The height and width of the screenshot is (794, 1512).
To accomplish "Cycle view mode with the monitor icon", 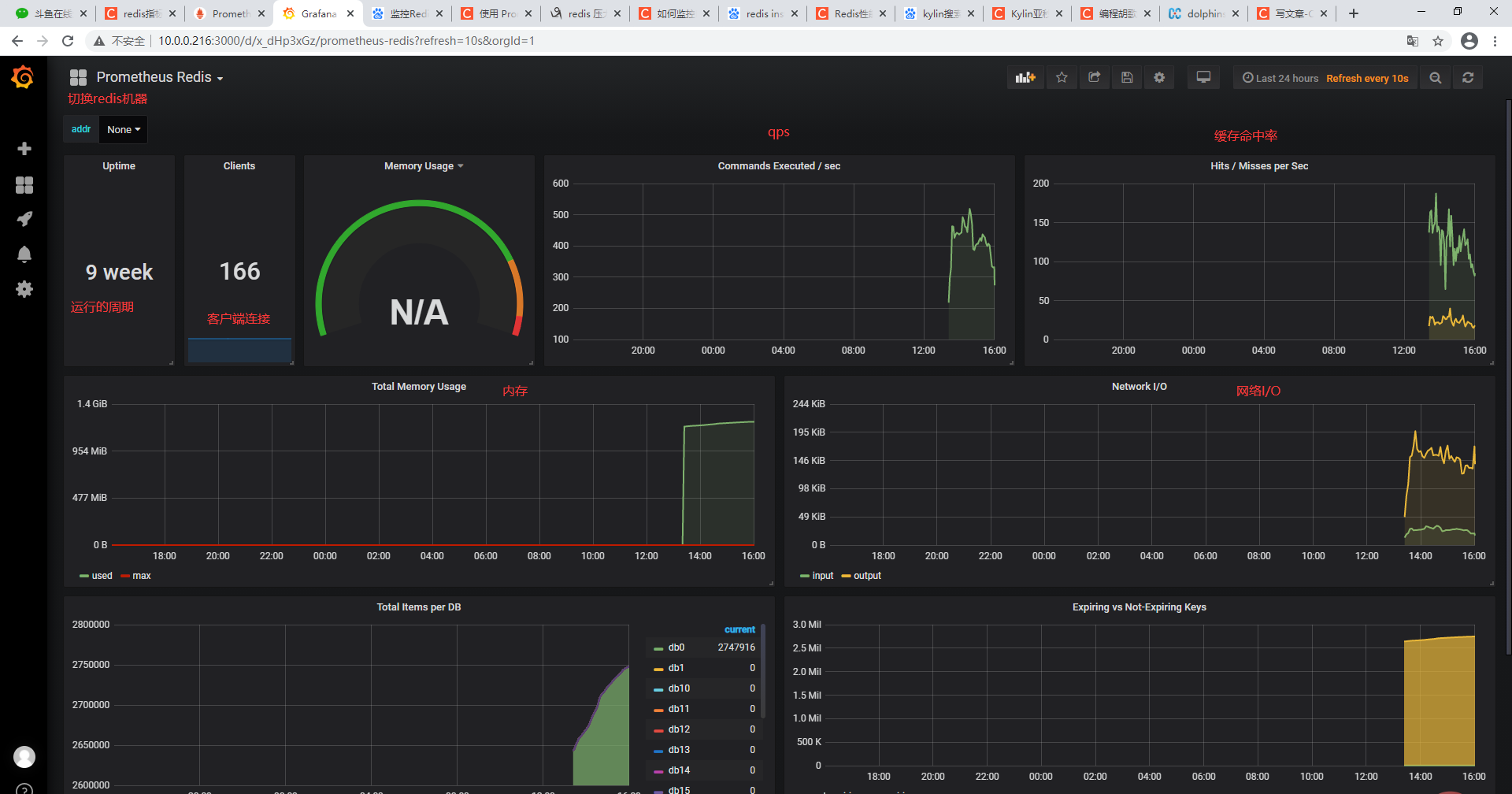I will 1203,77.
